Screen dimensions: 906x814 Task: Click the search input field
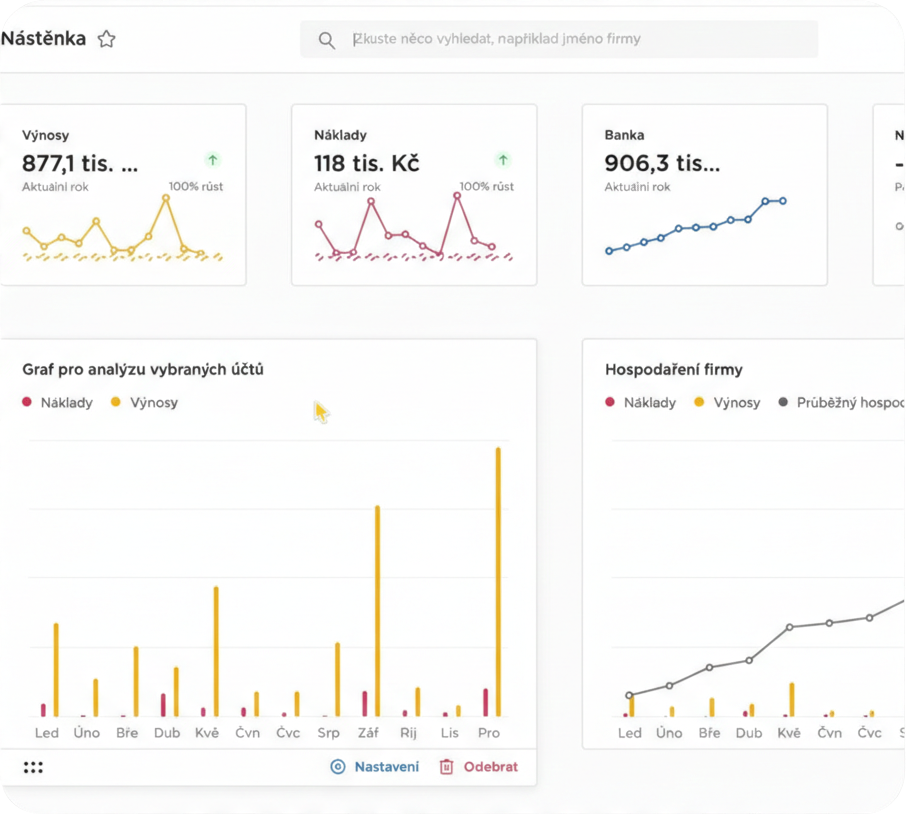point(580,40)
